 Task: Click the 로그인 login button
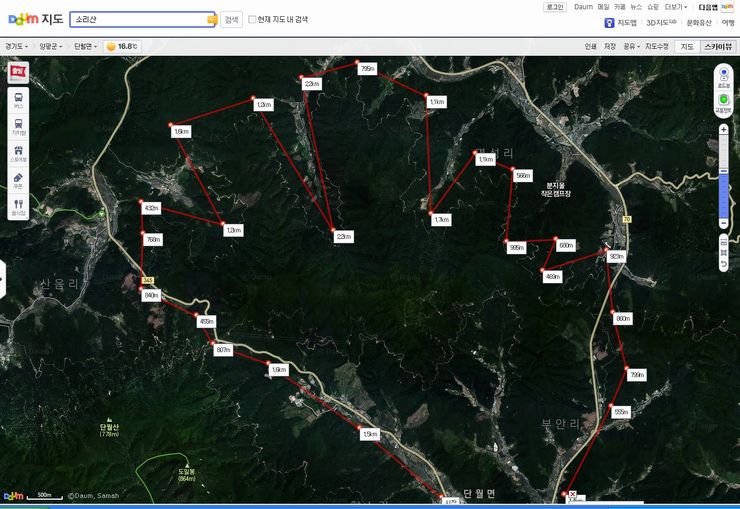point(555,7)
